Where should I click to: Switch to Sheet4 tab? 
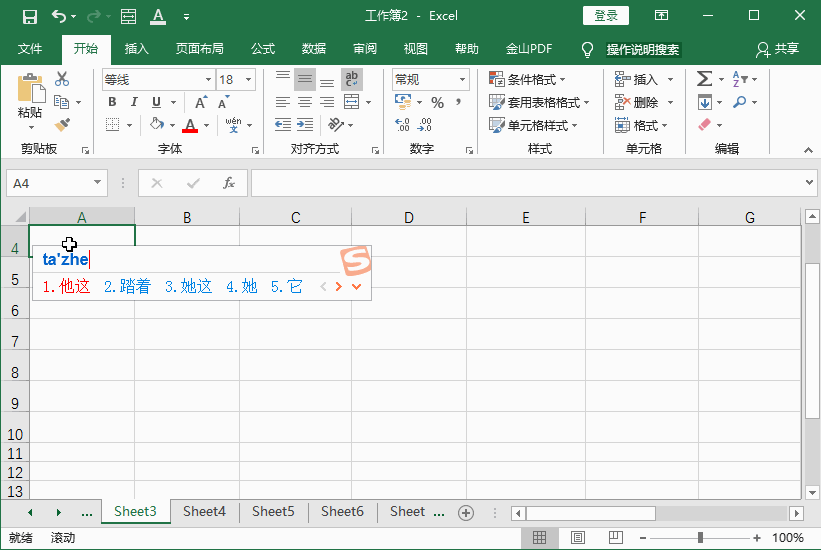pyautogui.click(x=204, y=511)
